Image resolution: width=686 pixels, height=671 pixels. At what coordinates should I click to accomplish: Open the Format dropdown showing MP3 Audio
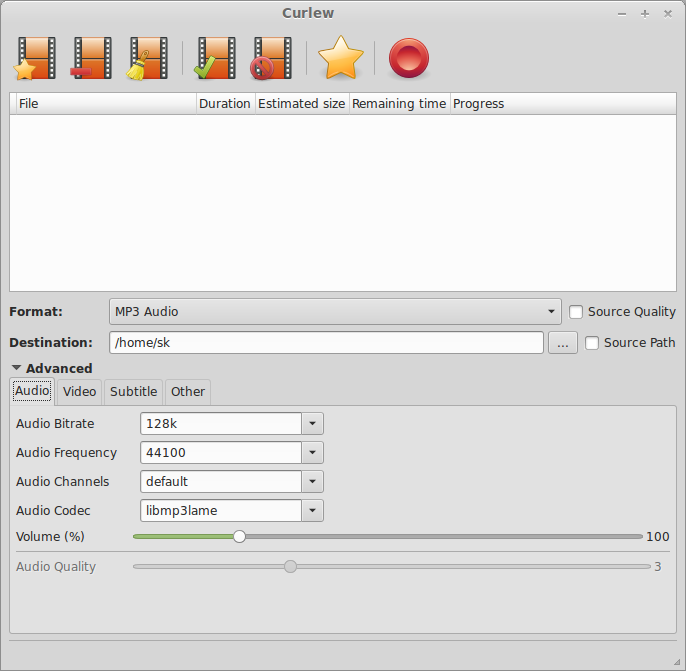[x=335, y=312]
